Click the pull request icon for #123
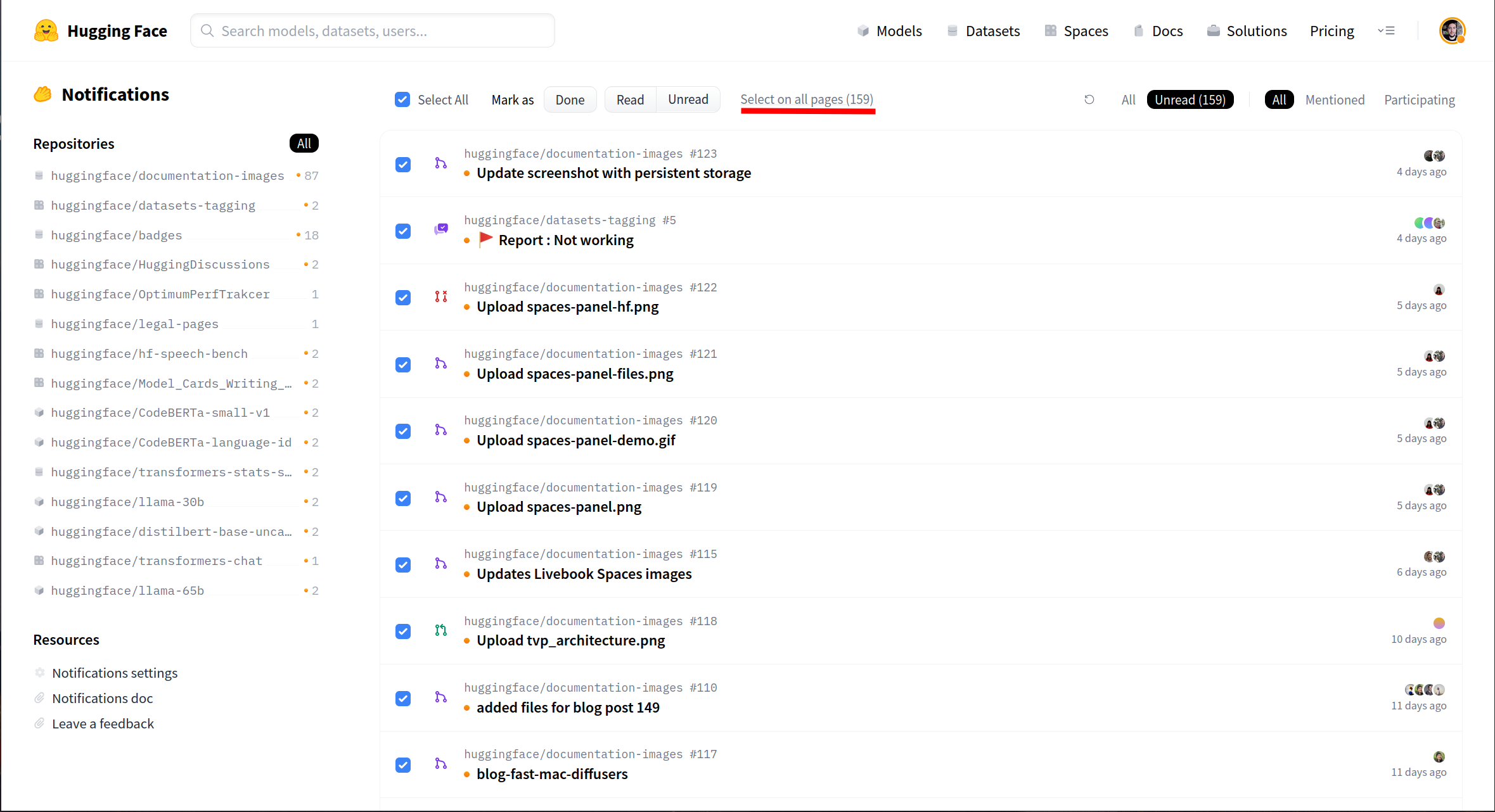Image resolution: width=1495 pixels, height=812 pixels. [440, 163]
